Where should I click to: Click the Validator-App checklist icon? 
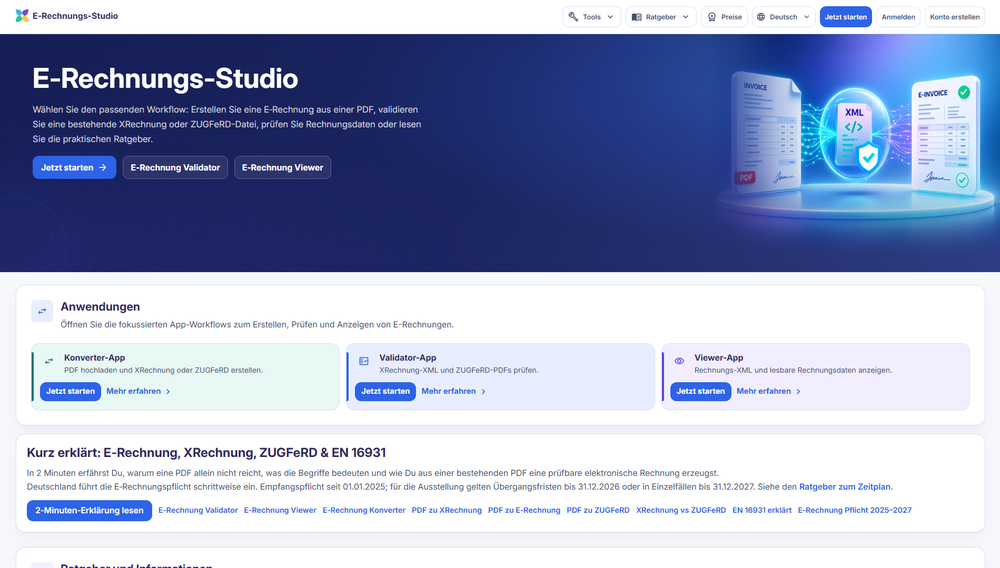[x=364, y=361]
